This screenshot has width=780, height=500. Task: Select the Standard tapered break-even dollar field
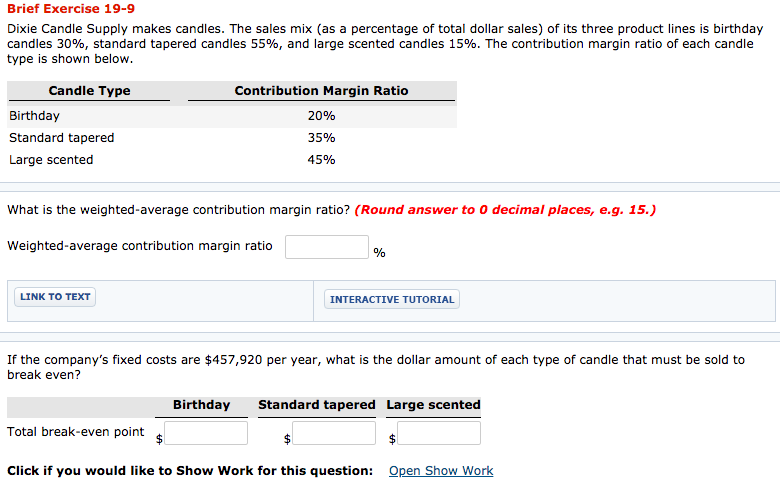334,433
